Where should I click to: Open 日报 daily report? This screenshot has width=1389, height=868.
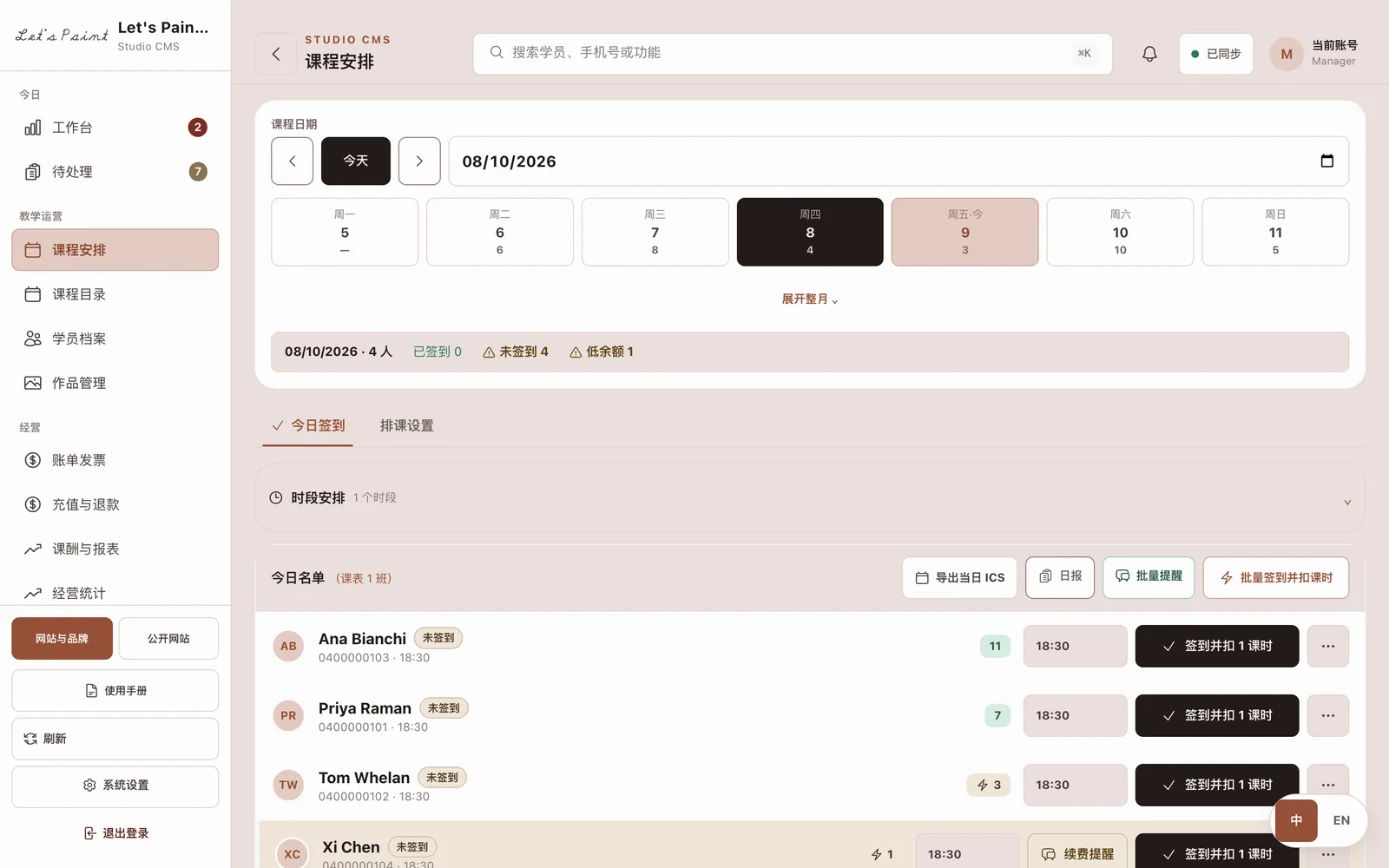click(x=1060, y=577)
